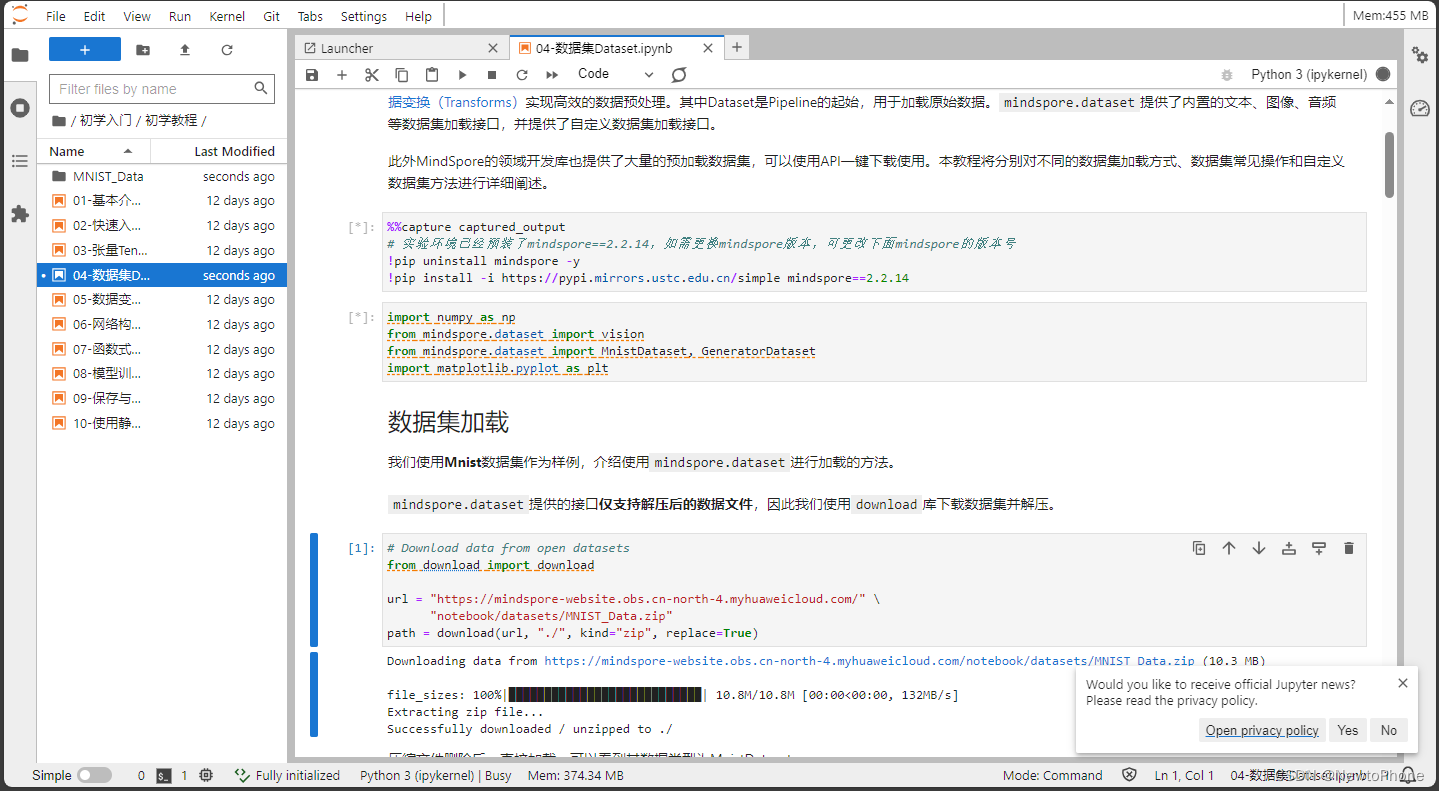Click the blue New Launcher plus button

85,49
